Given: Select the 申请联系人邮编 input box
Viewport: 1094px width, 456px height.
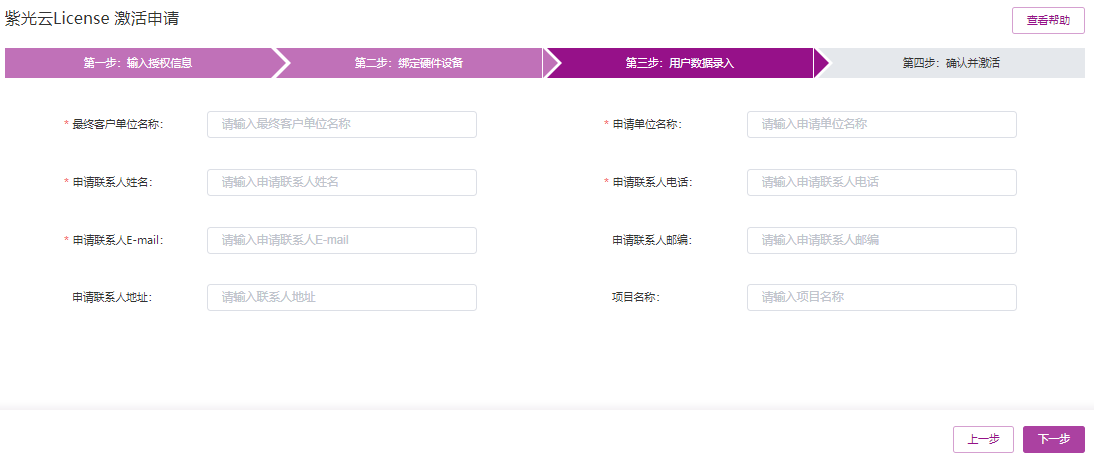Looking at the screenshot, I should pos(882,241).
